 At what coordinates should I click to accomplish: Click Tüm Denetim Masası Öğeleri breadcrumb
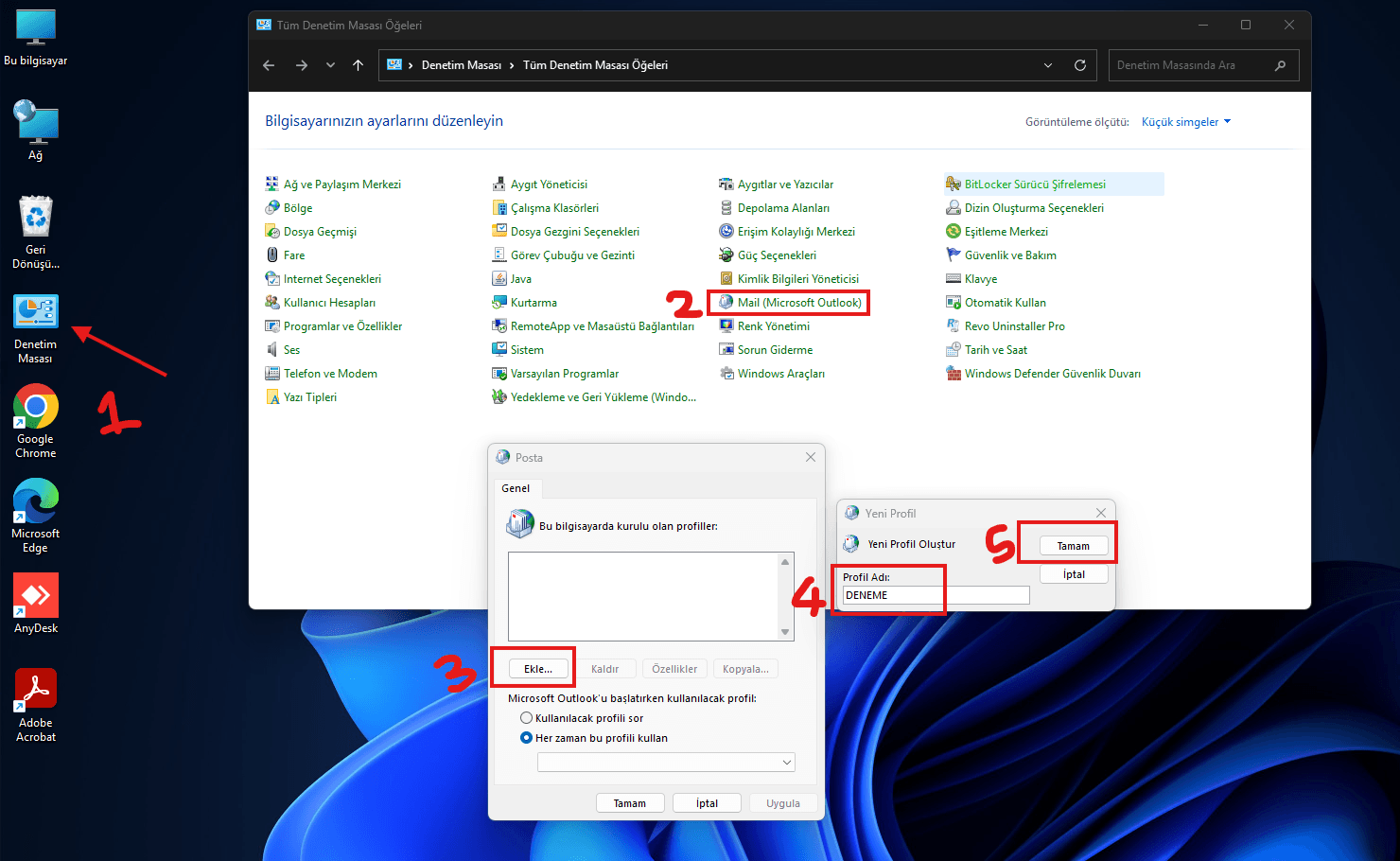(596, 65)
